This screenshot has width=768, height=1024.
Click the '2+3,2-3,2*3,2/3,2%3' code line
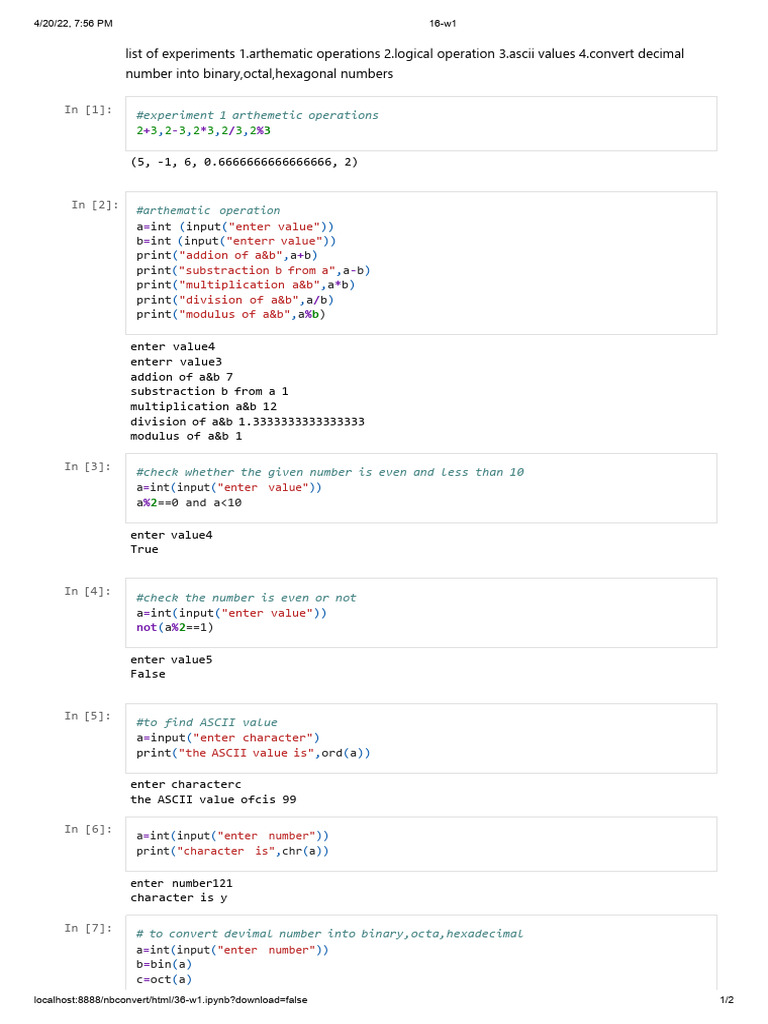point(203,131)
